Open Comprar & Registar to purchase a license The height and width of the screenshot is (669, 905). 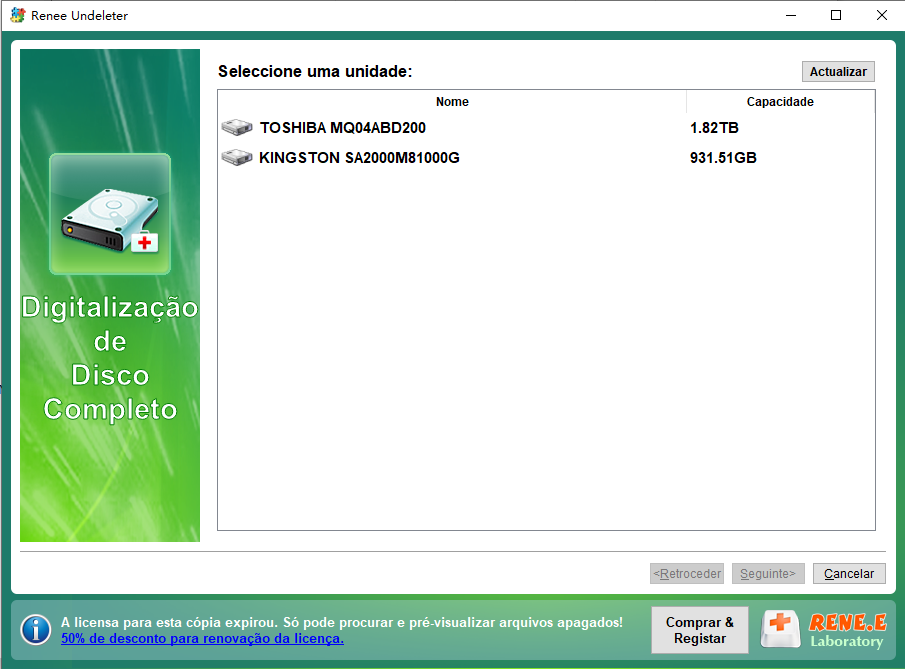[699, 630]
